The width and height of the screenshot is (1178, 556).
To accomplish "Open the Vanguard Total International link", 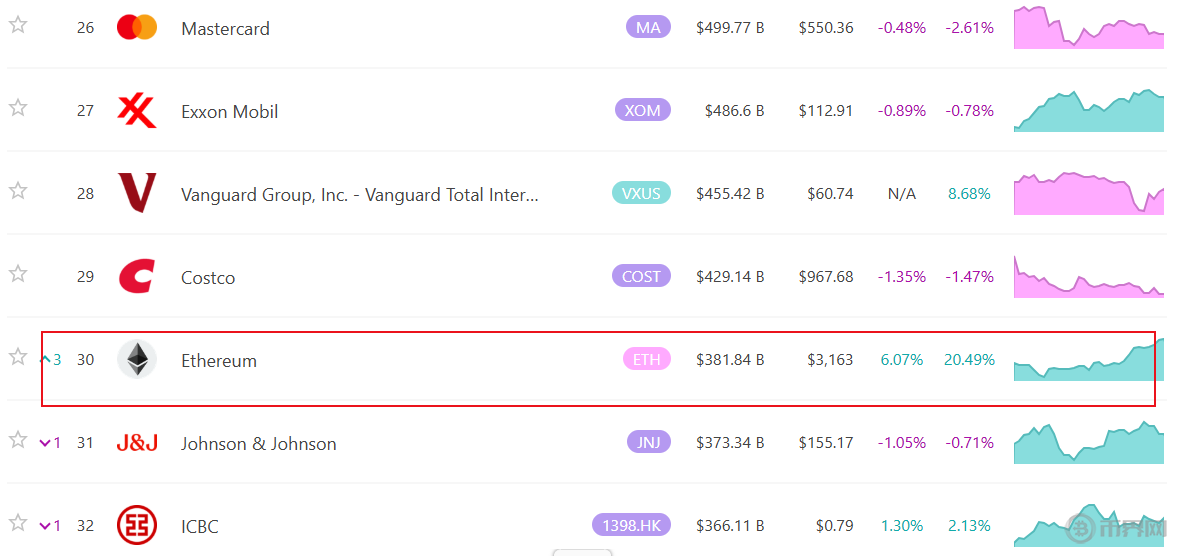I will (360, 195).
